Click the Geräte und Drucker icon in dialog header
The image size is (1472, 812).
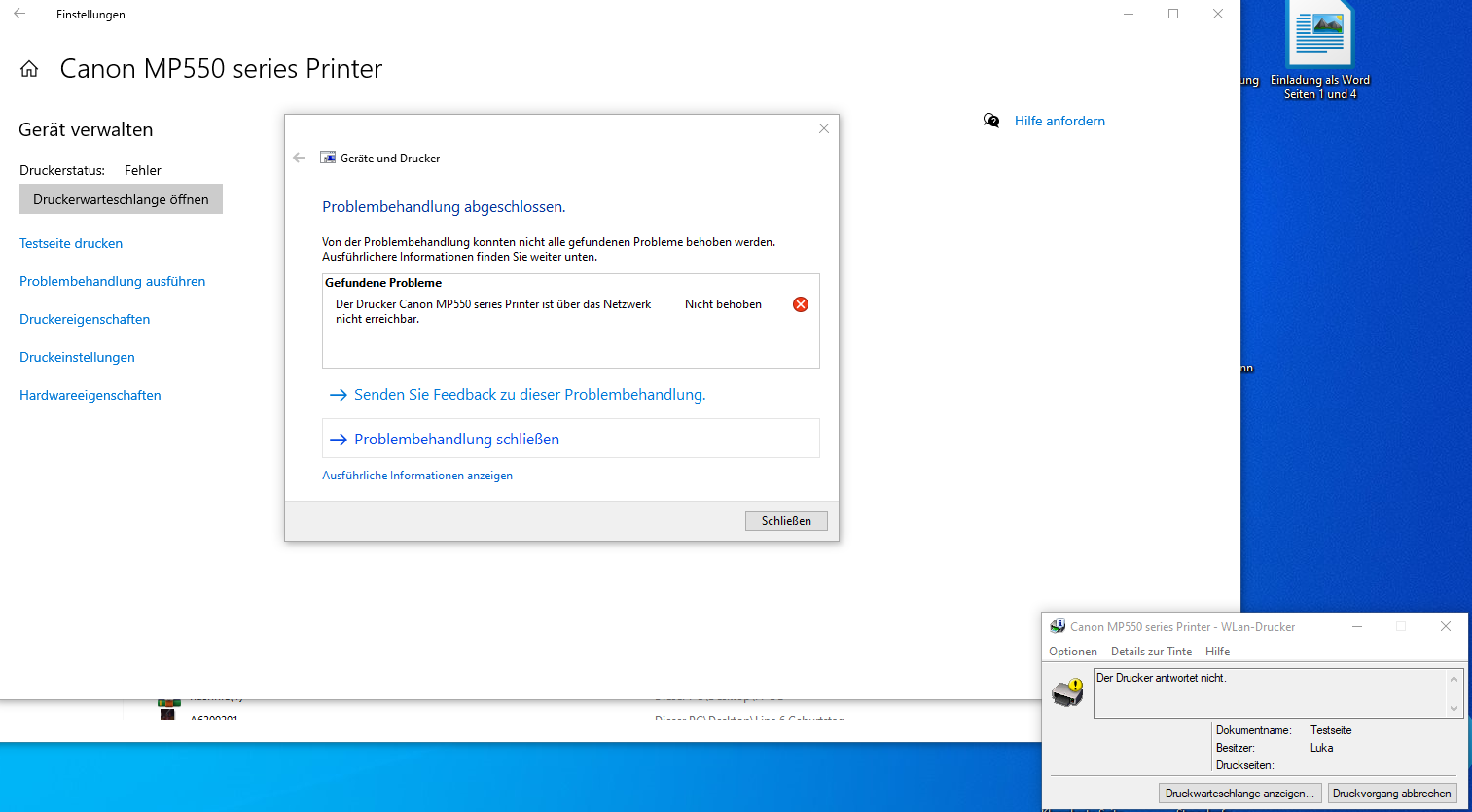[x=326, y=157]
